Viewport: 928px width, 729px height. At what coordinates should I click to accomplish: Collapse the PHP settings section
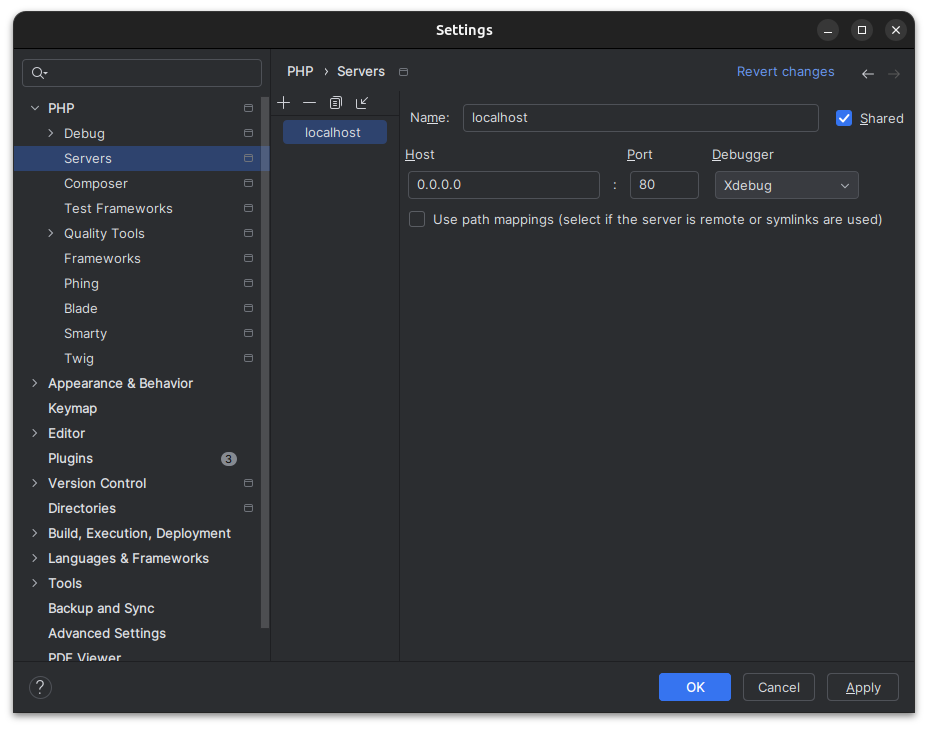pyautogui.click(x=35, y=108)
